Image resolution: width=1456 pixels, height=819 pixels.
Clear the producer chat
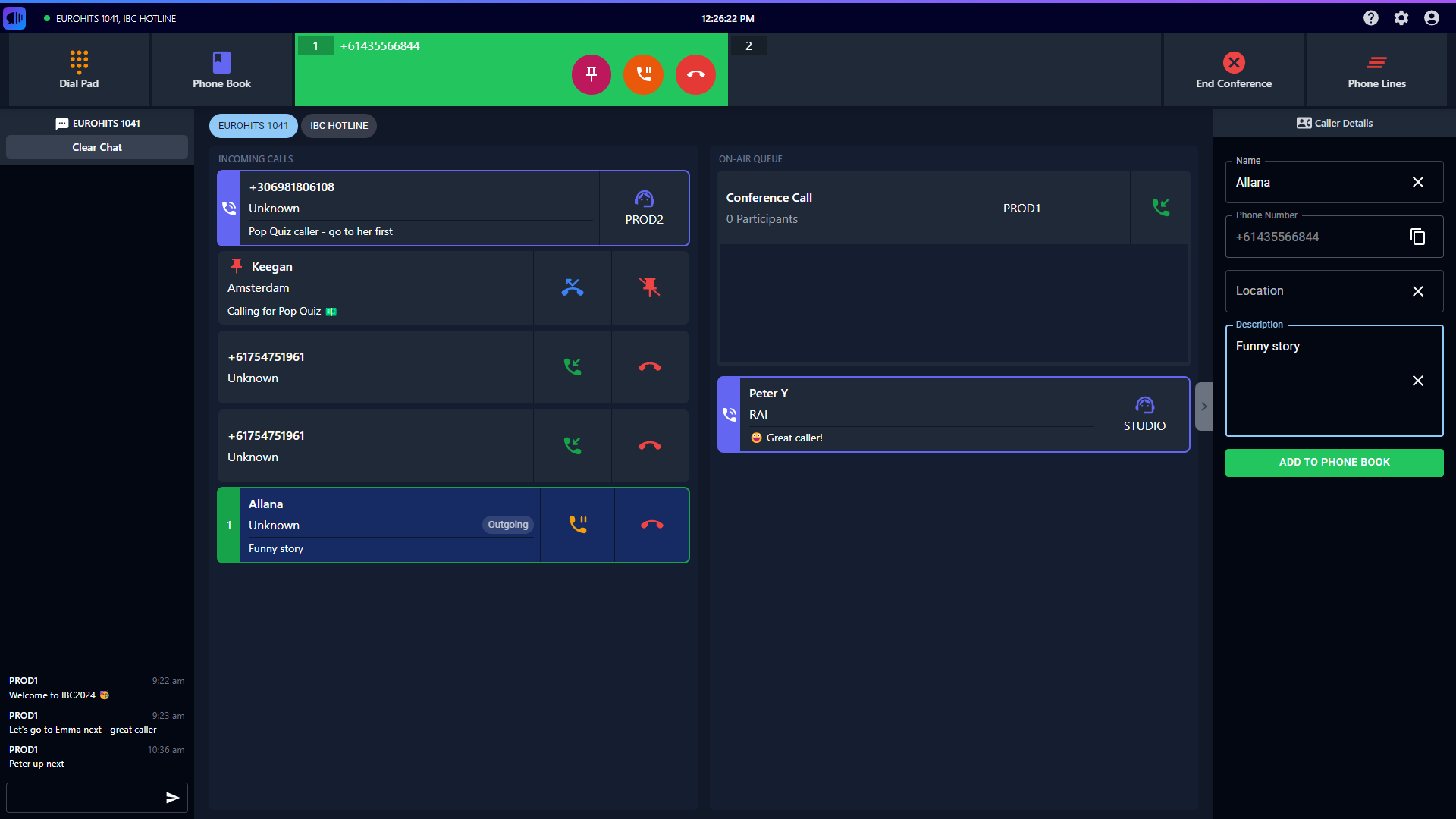pos(96,147)
